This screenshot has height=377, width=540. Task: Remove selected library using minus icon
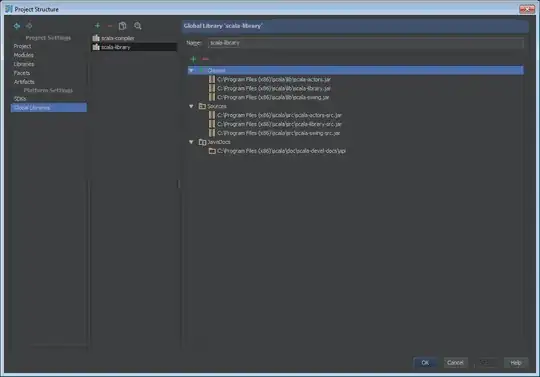point(110,26)
